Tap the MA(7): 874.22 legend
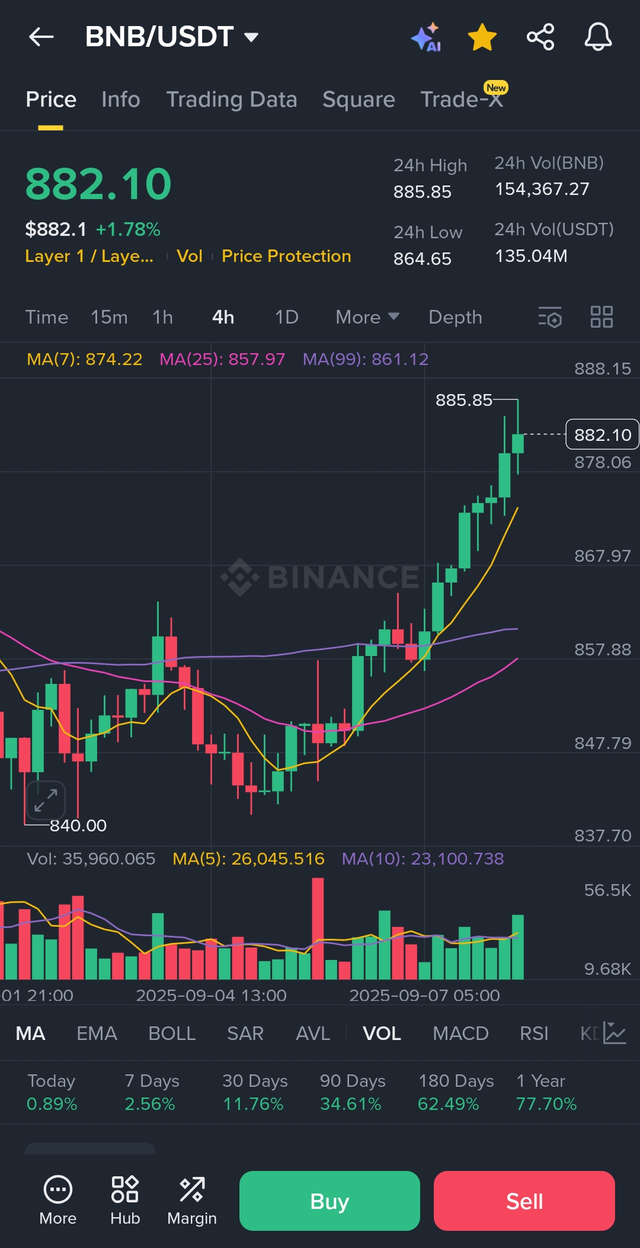Screen dimensions: 640x1248 84,359
